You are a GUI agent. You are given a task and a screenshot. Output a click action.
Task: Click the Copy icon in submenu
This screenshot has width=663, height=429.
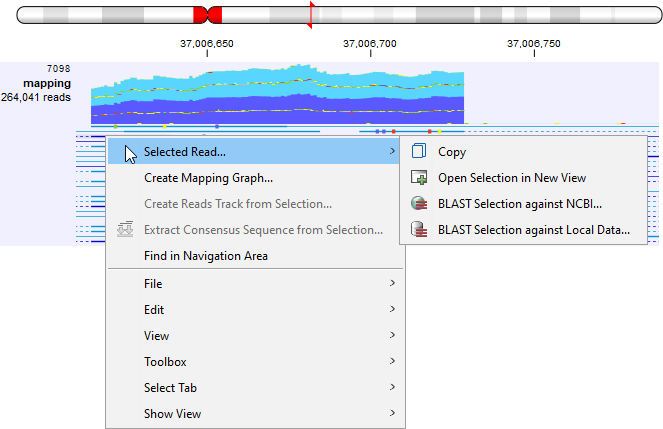point(419,152)
